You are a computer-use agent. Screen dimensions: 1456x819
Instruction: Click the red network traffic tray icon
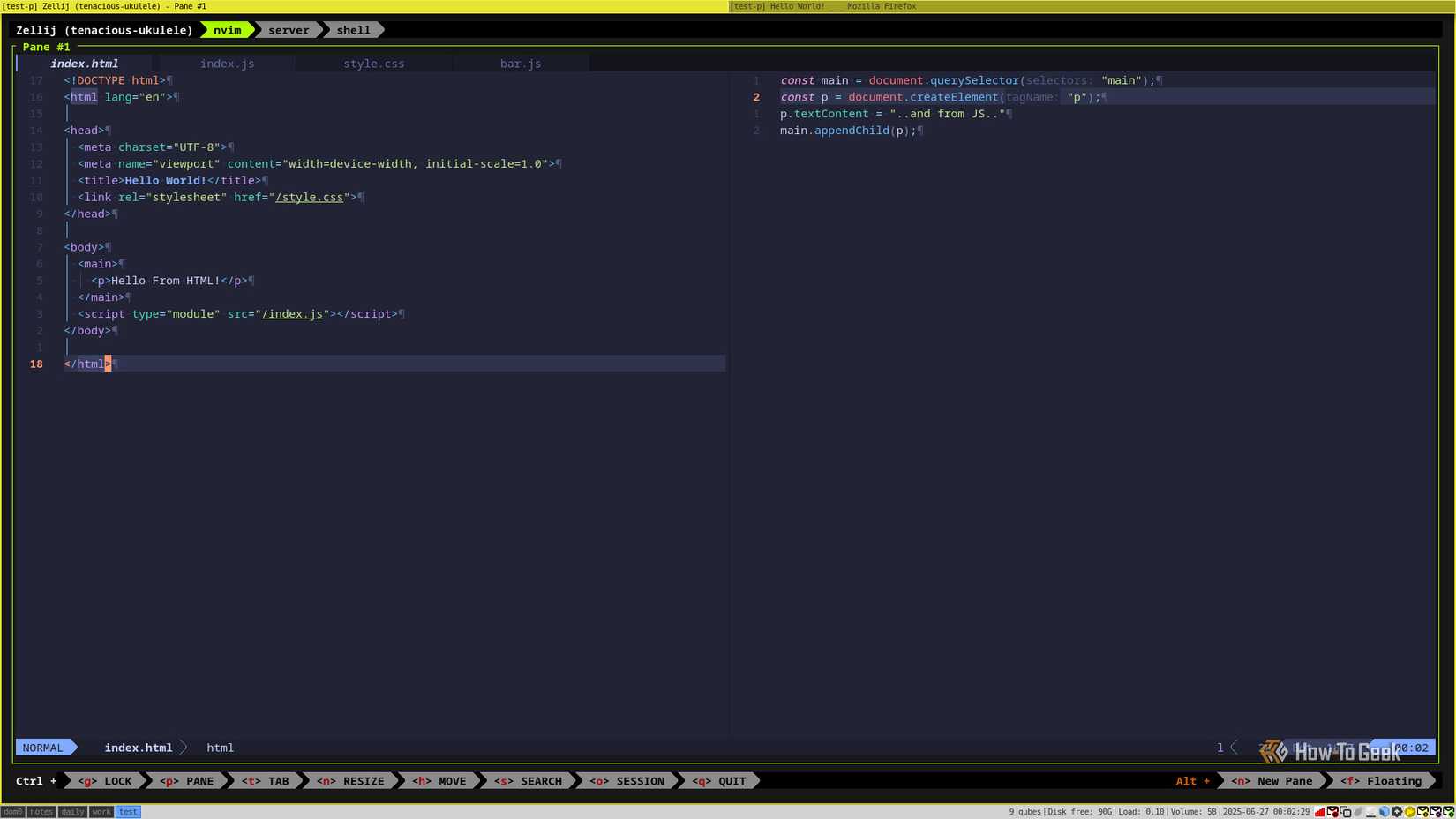[x=1318, y=812]
